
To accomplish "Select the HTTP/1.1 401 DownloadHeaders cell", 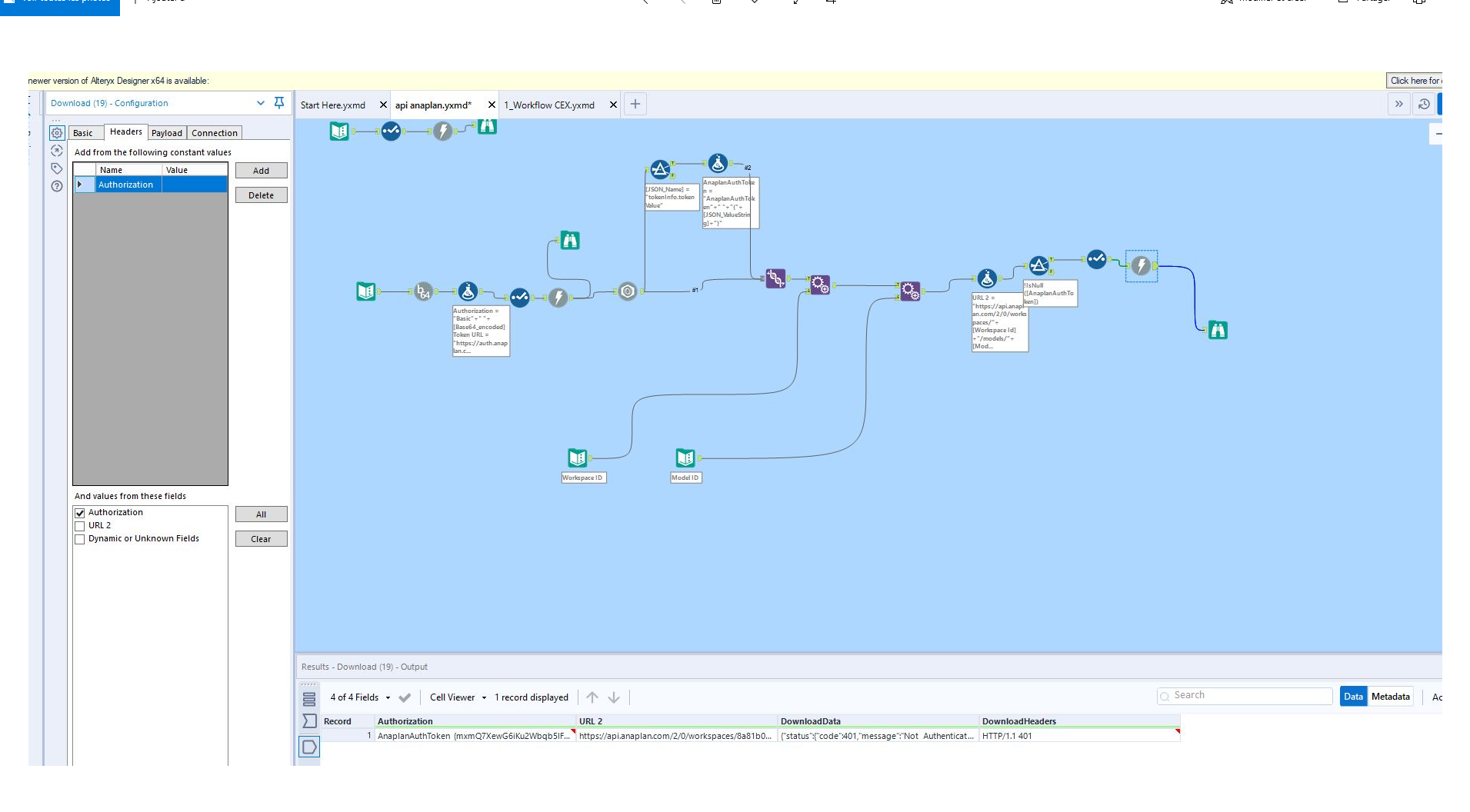I will point(1079,736).
